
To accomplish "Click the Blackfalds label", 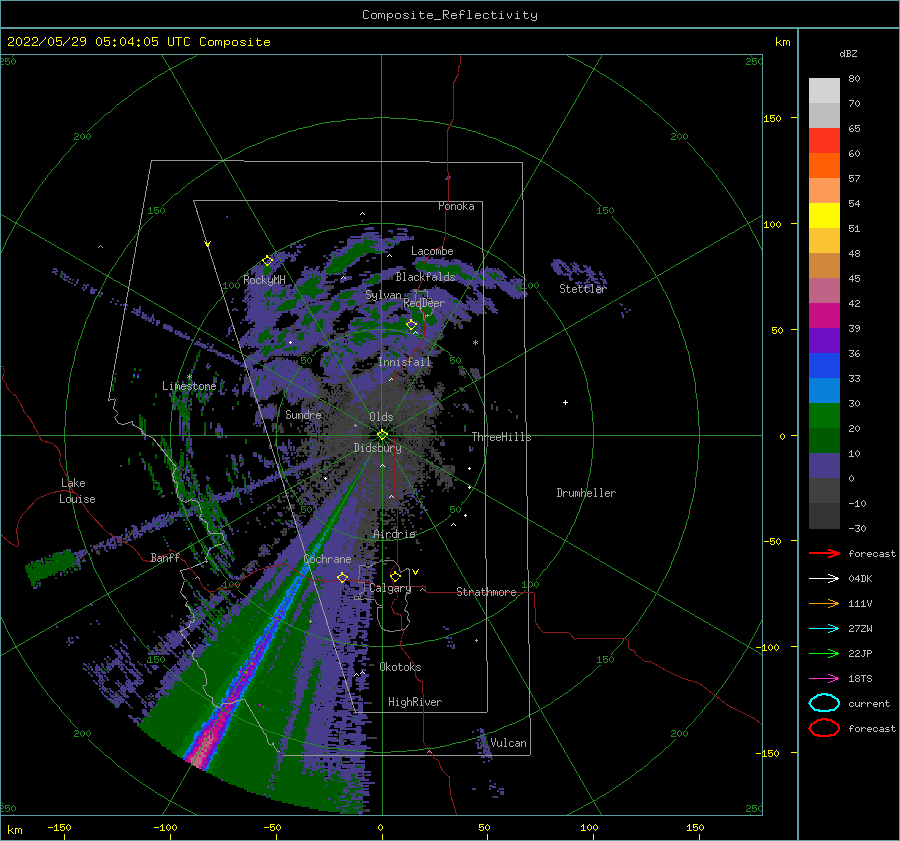I will [x=425, y=277].
